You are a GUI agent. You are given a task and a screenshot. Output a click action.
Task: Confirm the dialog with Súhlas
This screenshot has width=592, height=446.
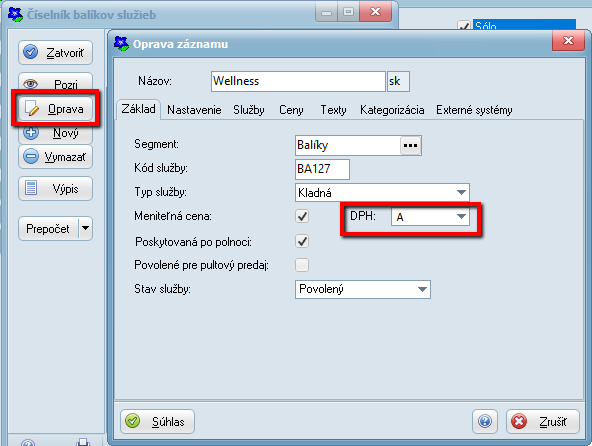157,421
